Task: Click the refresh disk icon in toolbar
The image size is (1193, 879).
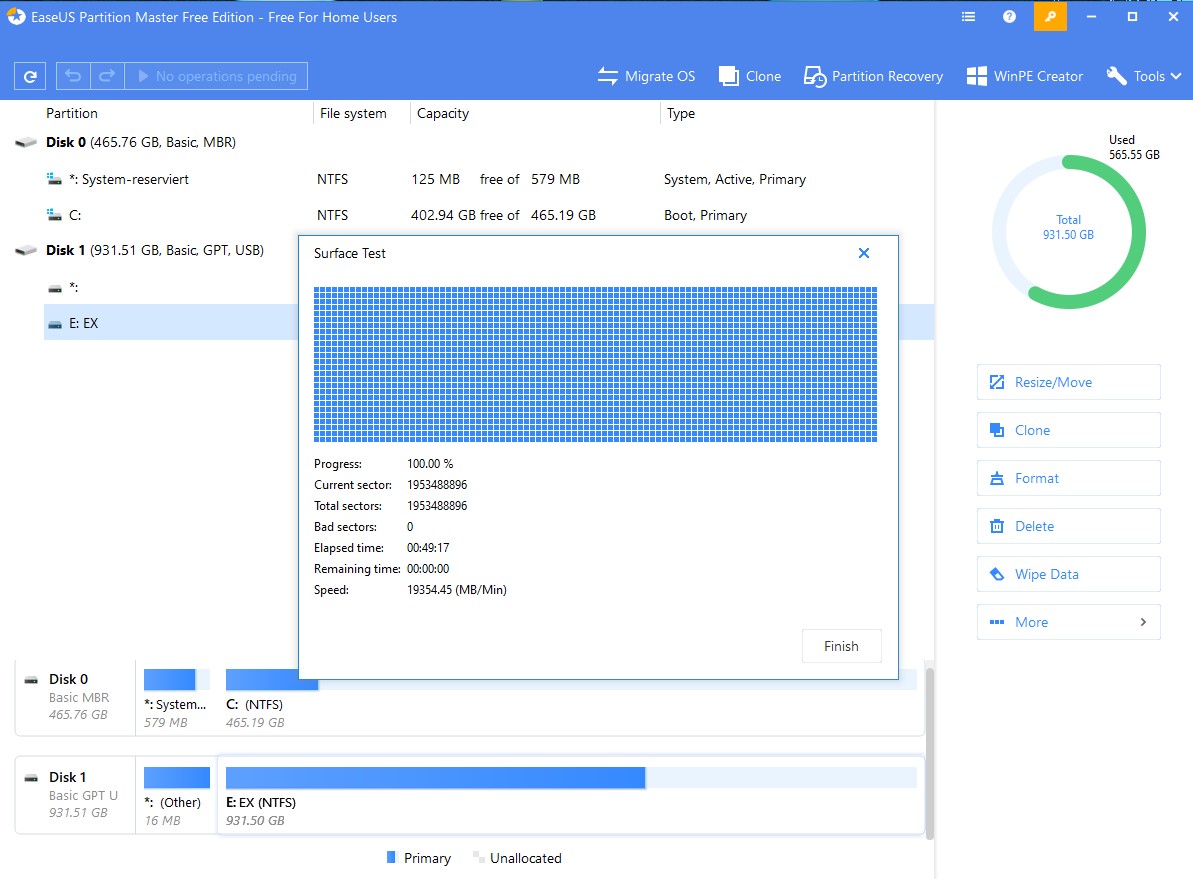Action: (30, 76)
